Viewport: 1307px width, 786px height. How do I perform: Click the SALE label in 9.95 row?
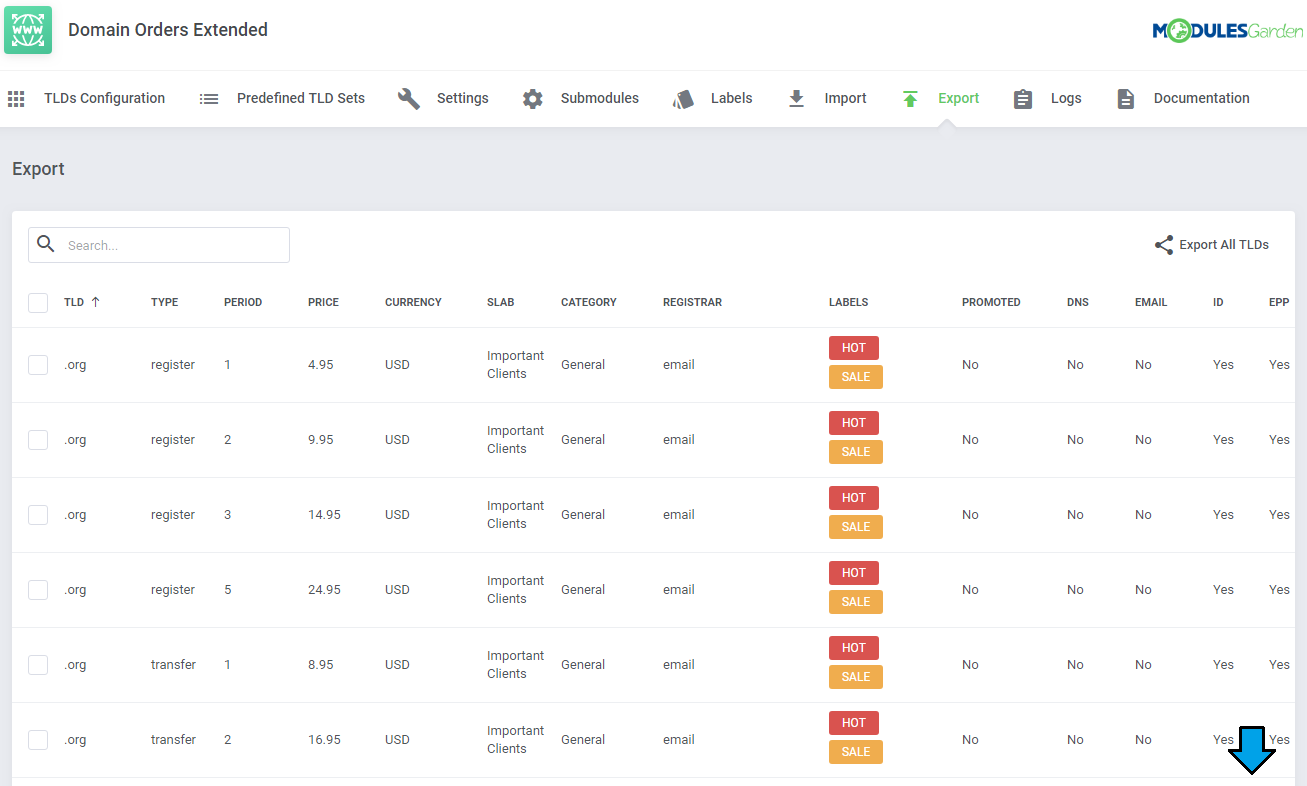(x=856, y=452)
